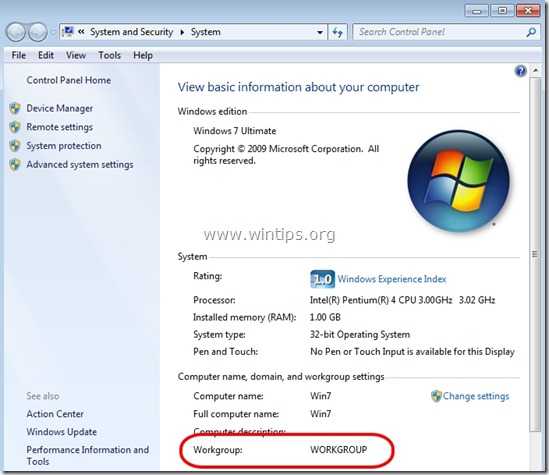549x475 pixels.
Task: Click the 32-bit Operating System value
Action: (360, 334)
